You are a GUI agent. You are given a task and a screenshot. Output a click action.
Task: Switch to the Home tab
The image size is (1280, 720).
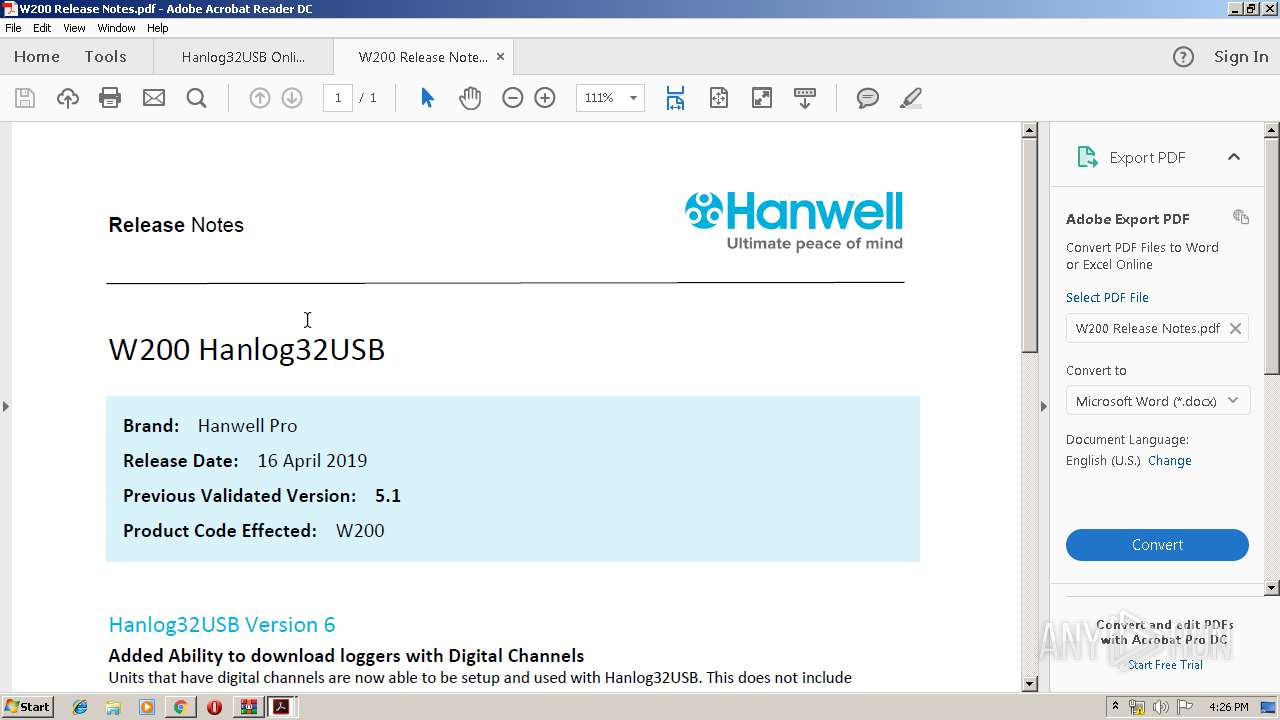pos(37,57)
